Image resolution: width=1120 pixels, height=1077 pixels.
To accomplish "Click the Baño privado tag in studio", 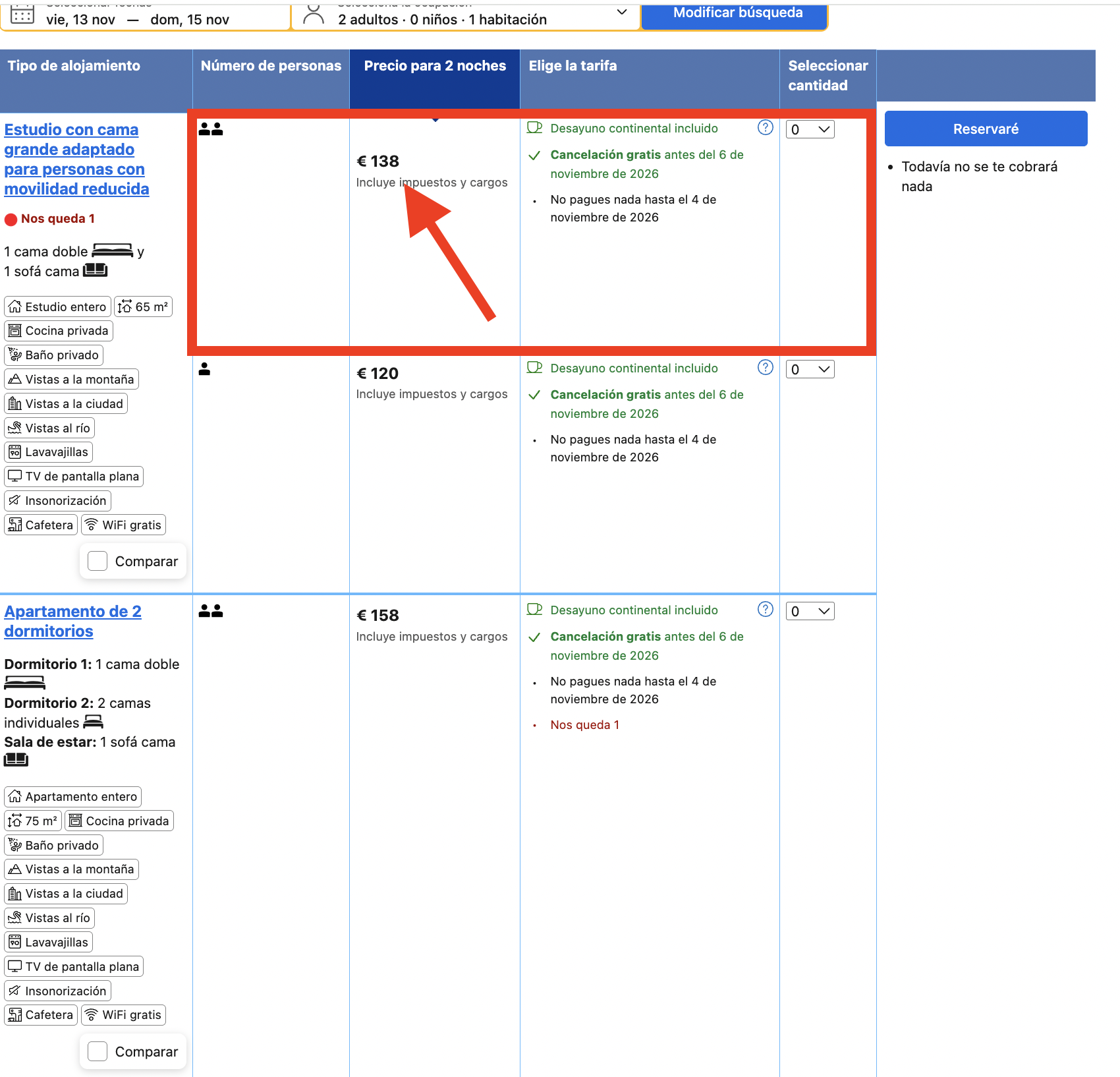I will point(54,355).
